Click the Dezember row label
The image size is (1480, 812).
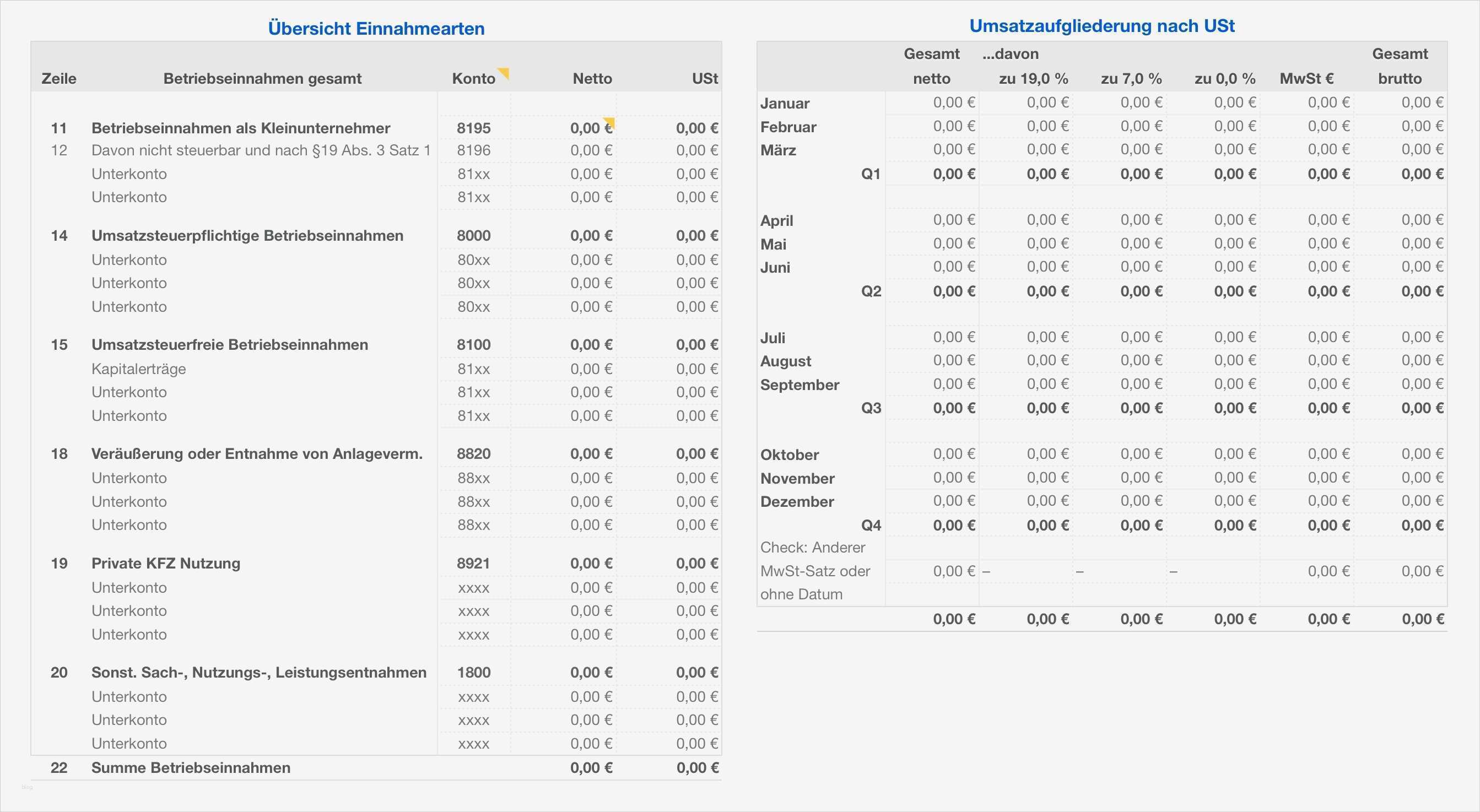point(796,501)
